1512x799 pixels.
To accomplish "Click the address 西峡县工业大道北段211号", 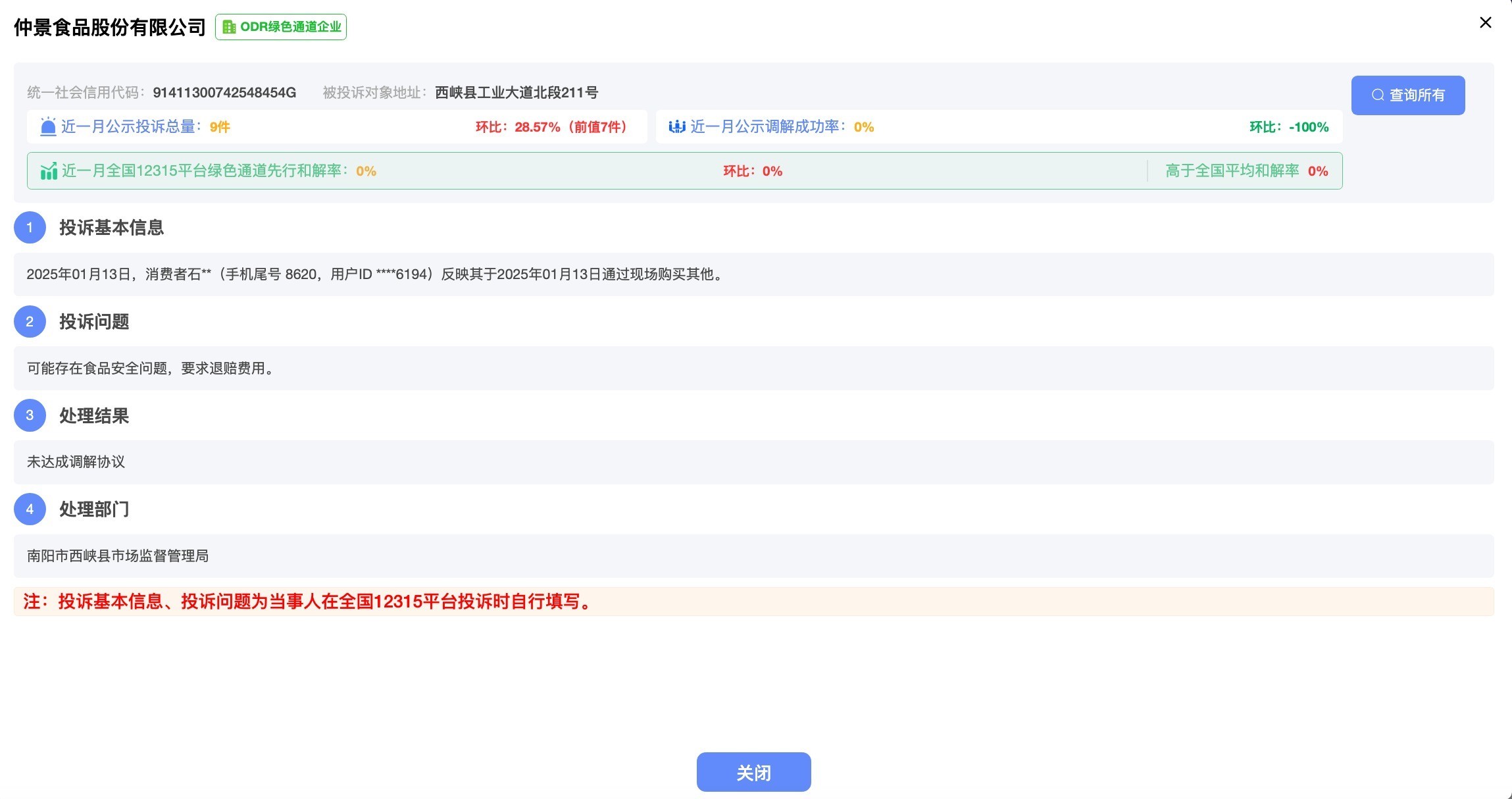I will [x=516, y=93].
